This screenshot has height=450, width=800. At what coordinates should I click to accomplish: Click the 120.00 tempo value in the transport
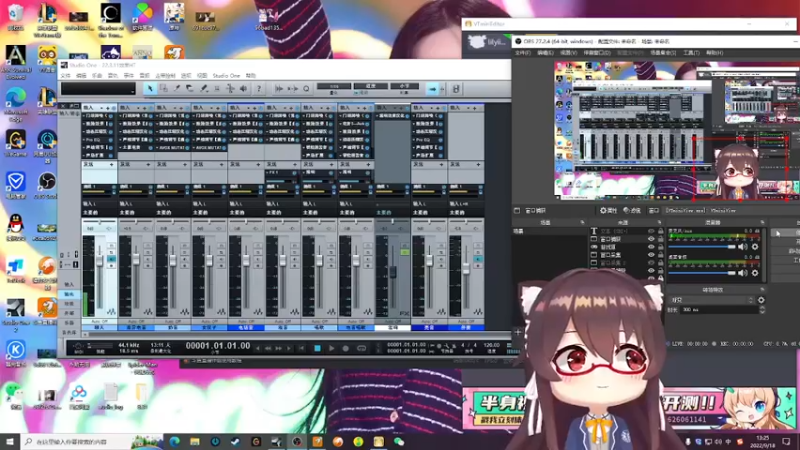(x=491, y=345)
